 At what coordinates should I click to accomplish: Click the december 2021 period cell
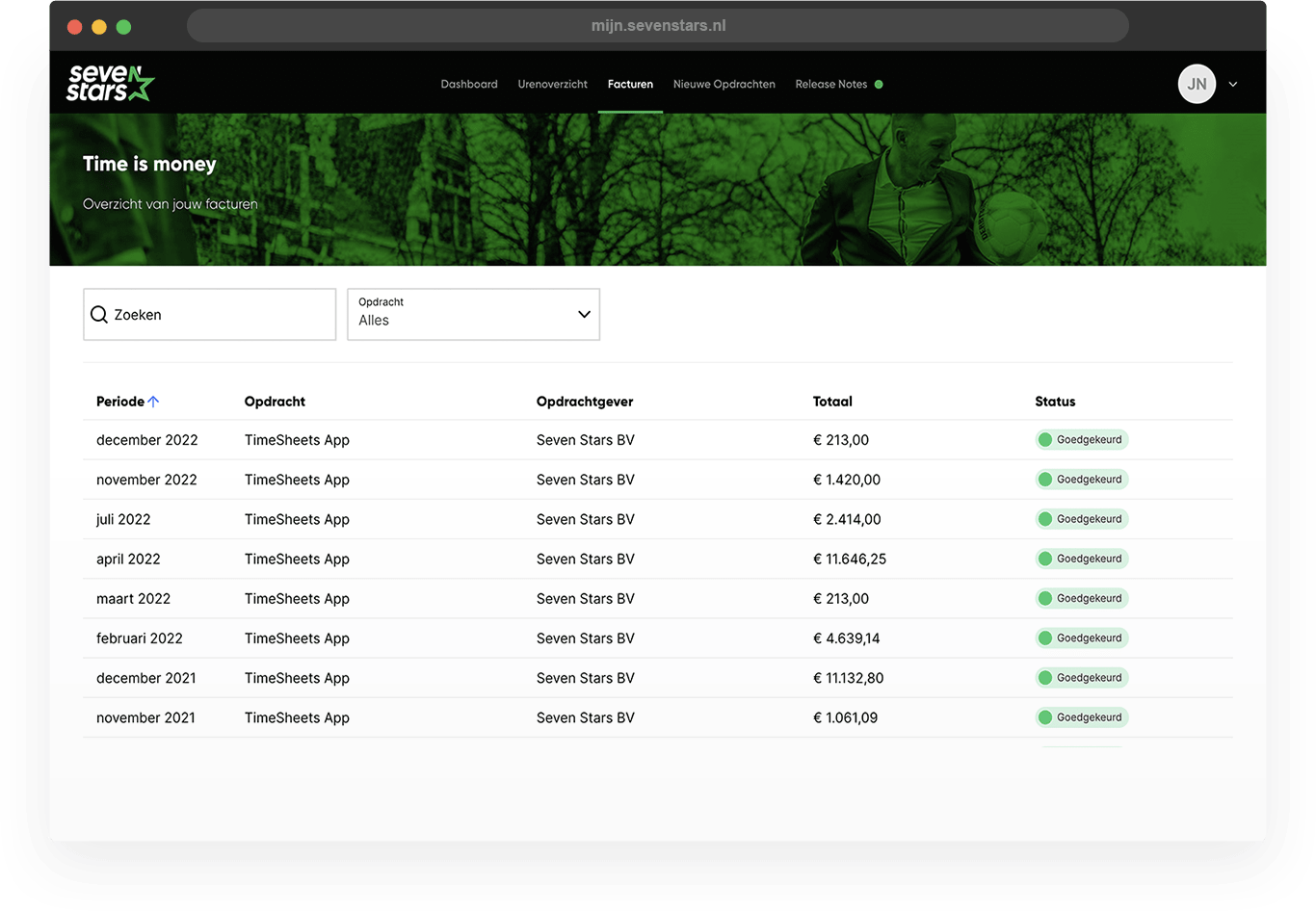pos(146,678)
